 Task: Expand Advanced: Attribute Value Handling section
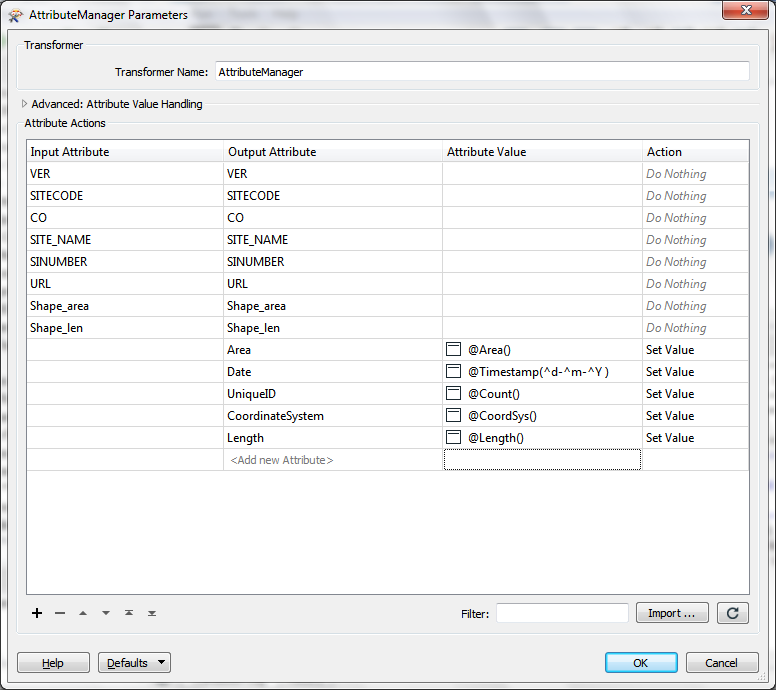[25, 104]
